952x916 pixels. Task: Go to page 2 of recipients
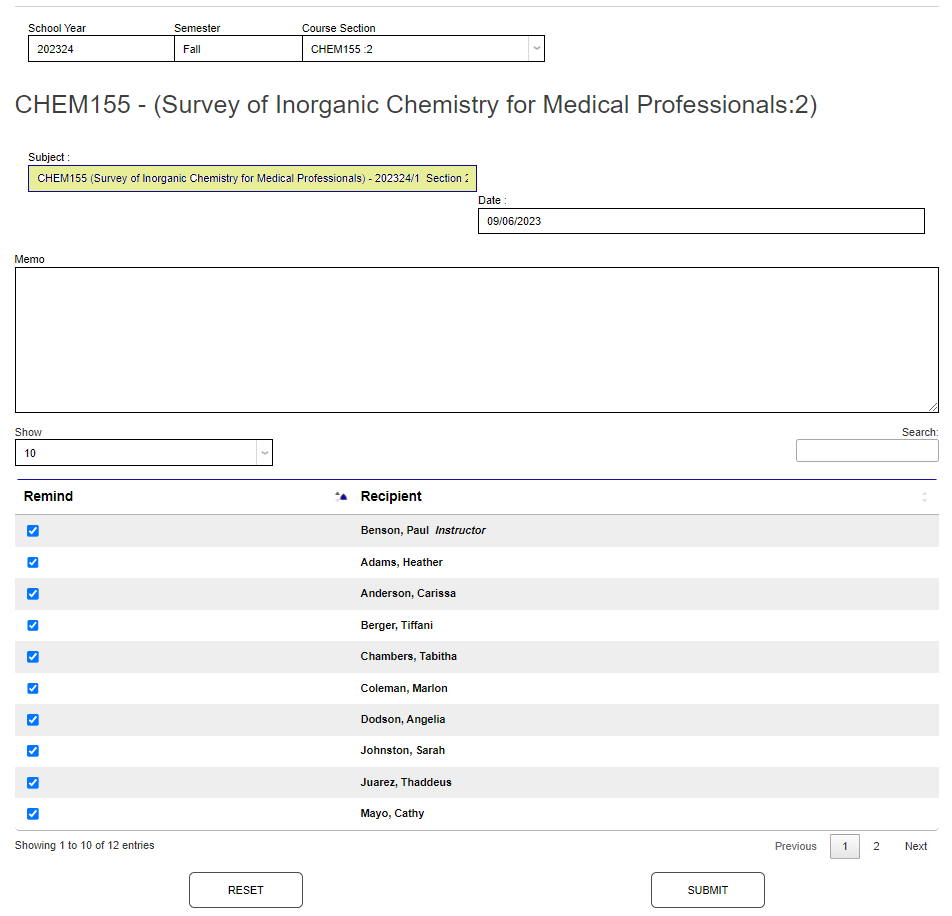(x=876, y=846)
